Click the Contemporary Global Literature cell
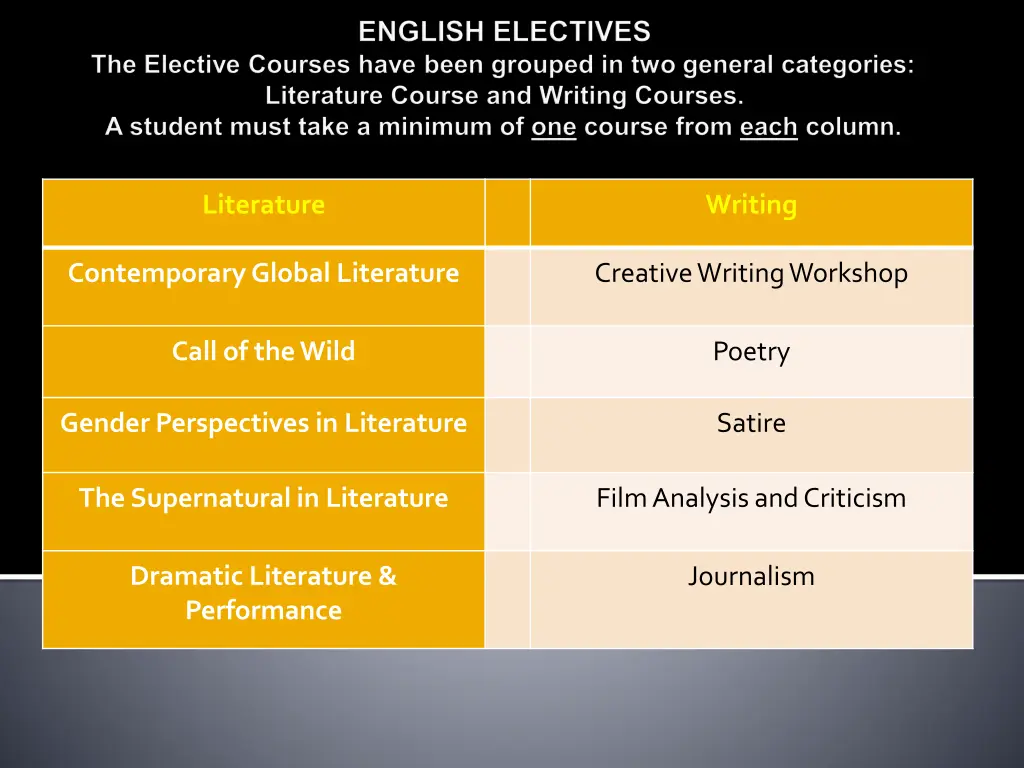1024x768 pixels. pos(263,273)
